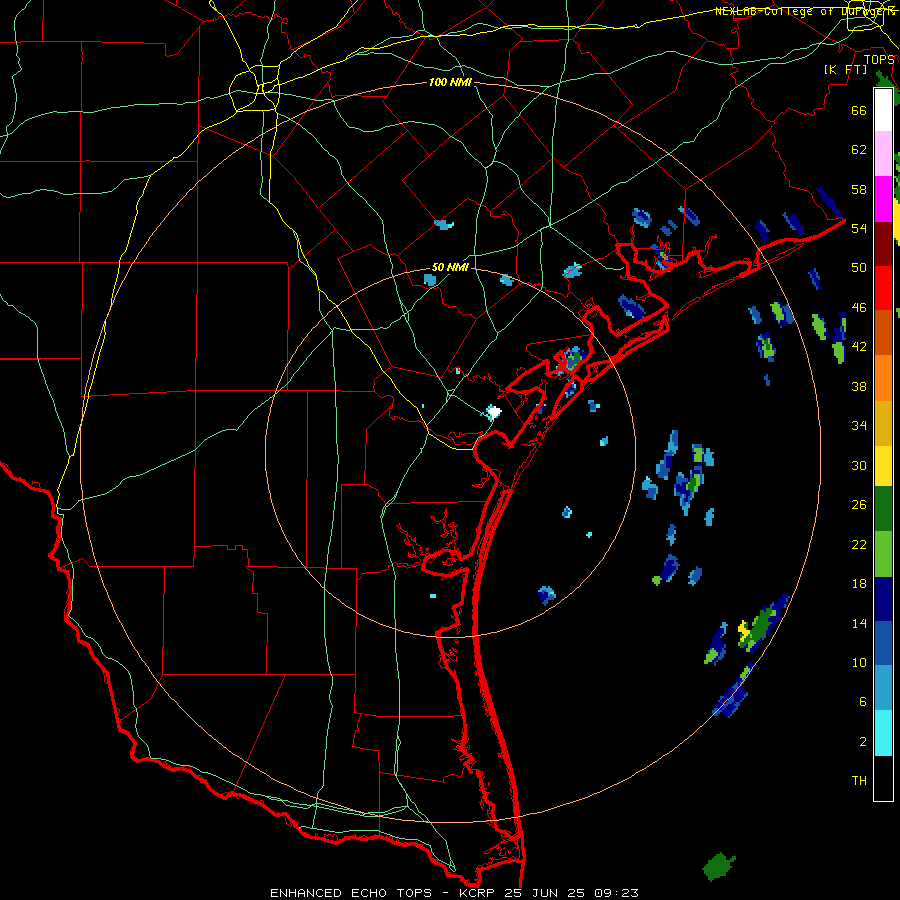
Task: Click the '62' legend value
Action: tap(859, 150)
